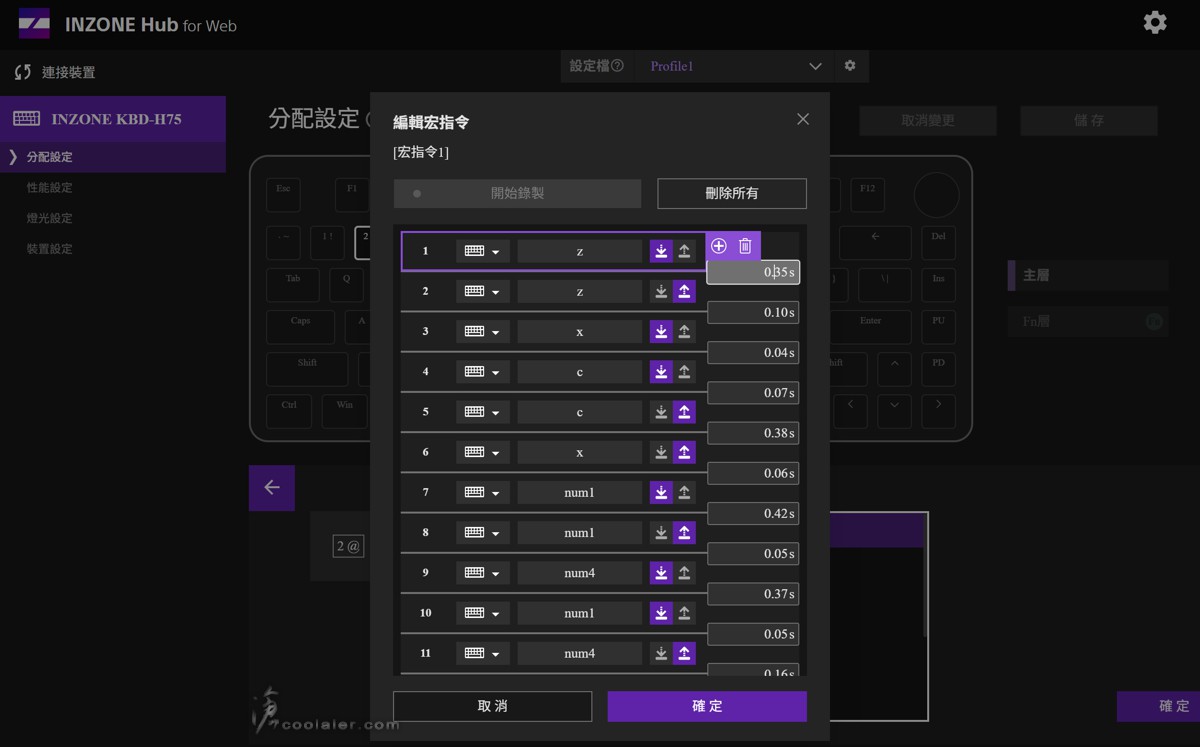1200x747 pixels.
Task: Set row 3 to key press down
Action: pos(661,331)
